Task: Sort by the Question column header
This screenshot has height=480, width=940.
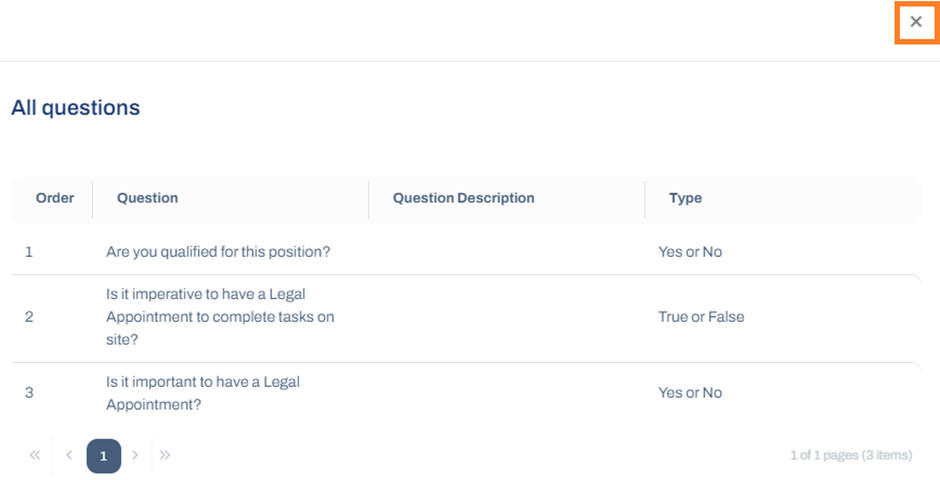Action: tap(147, 198)
